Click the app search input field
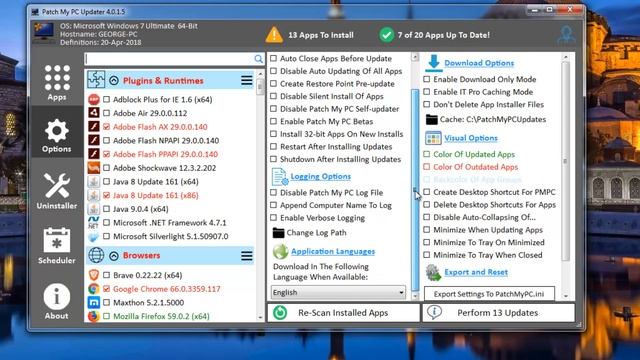 pyautogui.click(x=169, y=59)
